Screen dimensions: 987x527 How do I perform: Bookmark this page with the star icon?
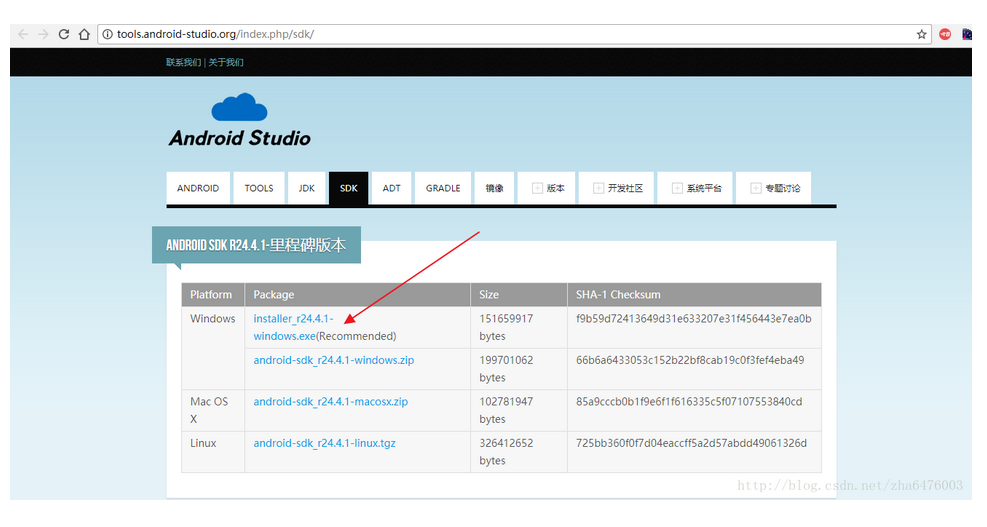pos(922,34)
